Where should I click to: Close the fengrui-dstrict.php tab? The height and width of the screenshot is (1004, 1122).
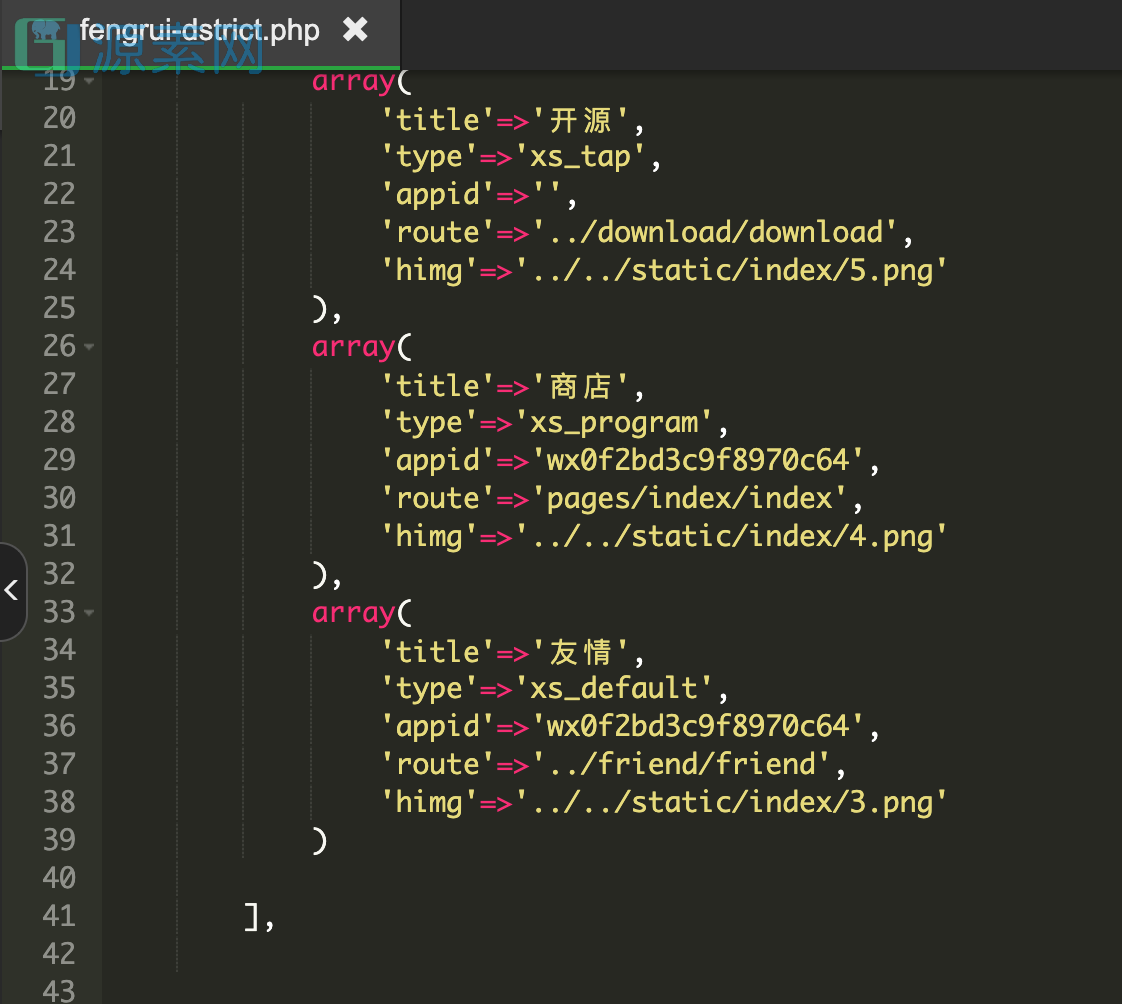click(x=355, y=30)
